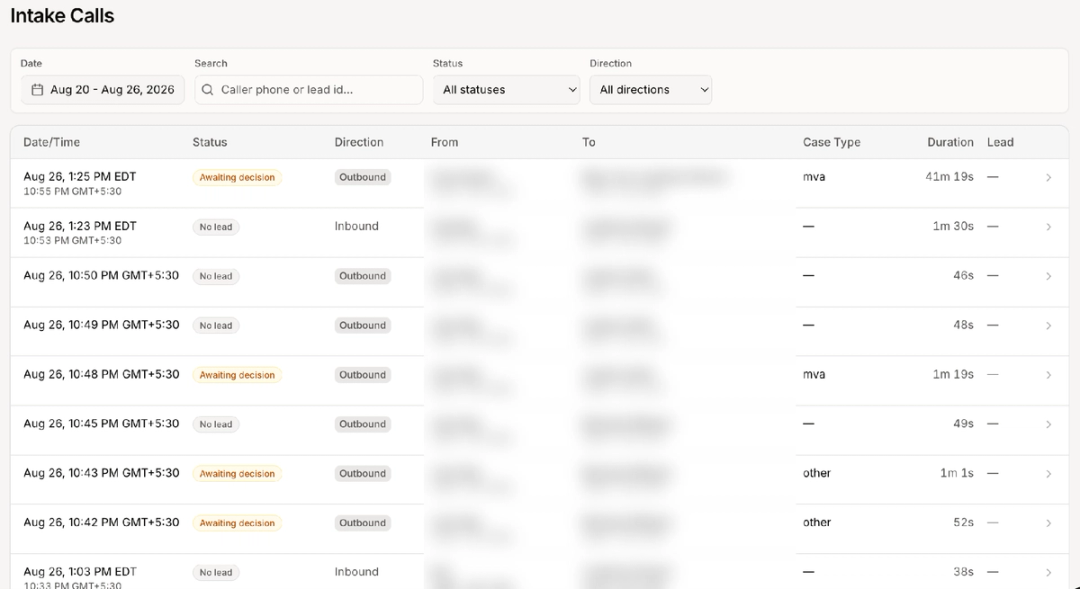The image size is (1080, 589).
Task: Click the From column header
Action: pos(444,142)
